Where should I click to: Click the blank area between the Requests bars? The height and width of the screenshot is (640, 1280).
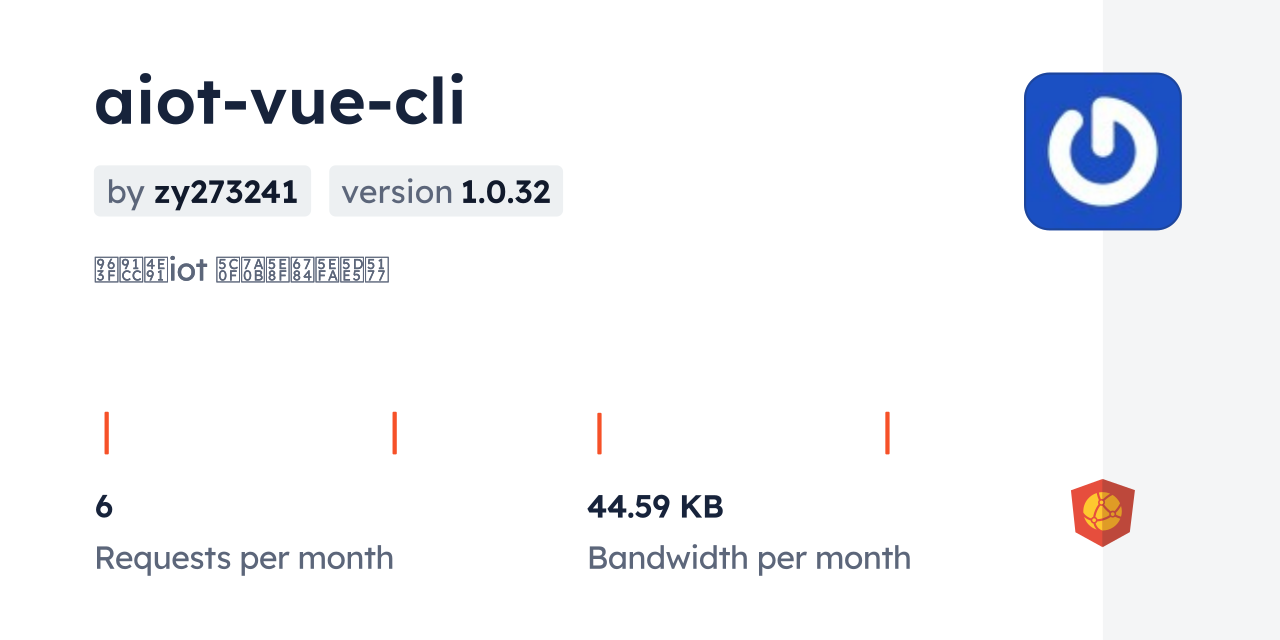point(250,433)
